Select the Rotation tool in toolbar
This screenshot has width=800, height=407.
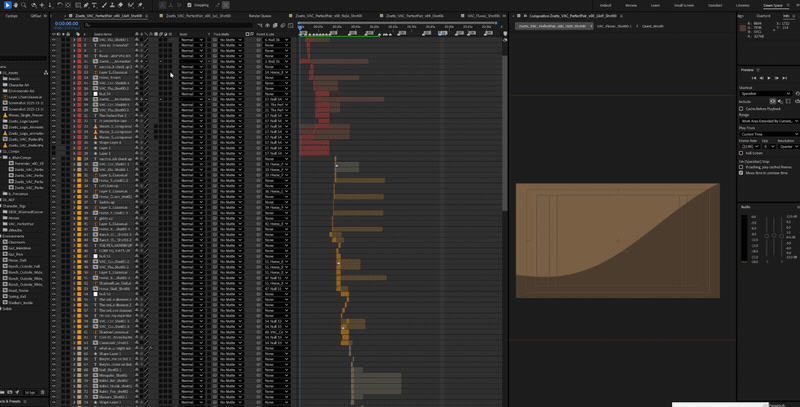[x=60, y=5]
